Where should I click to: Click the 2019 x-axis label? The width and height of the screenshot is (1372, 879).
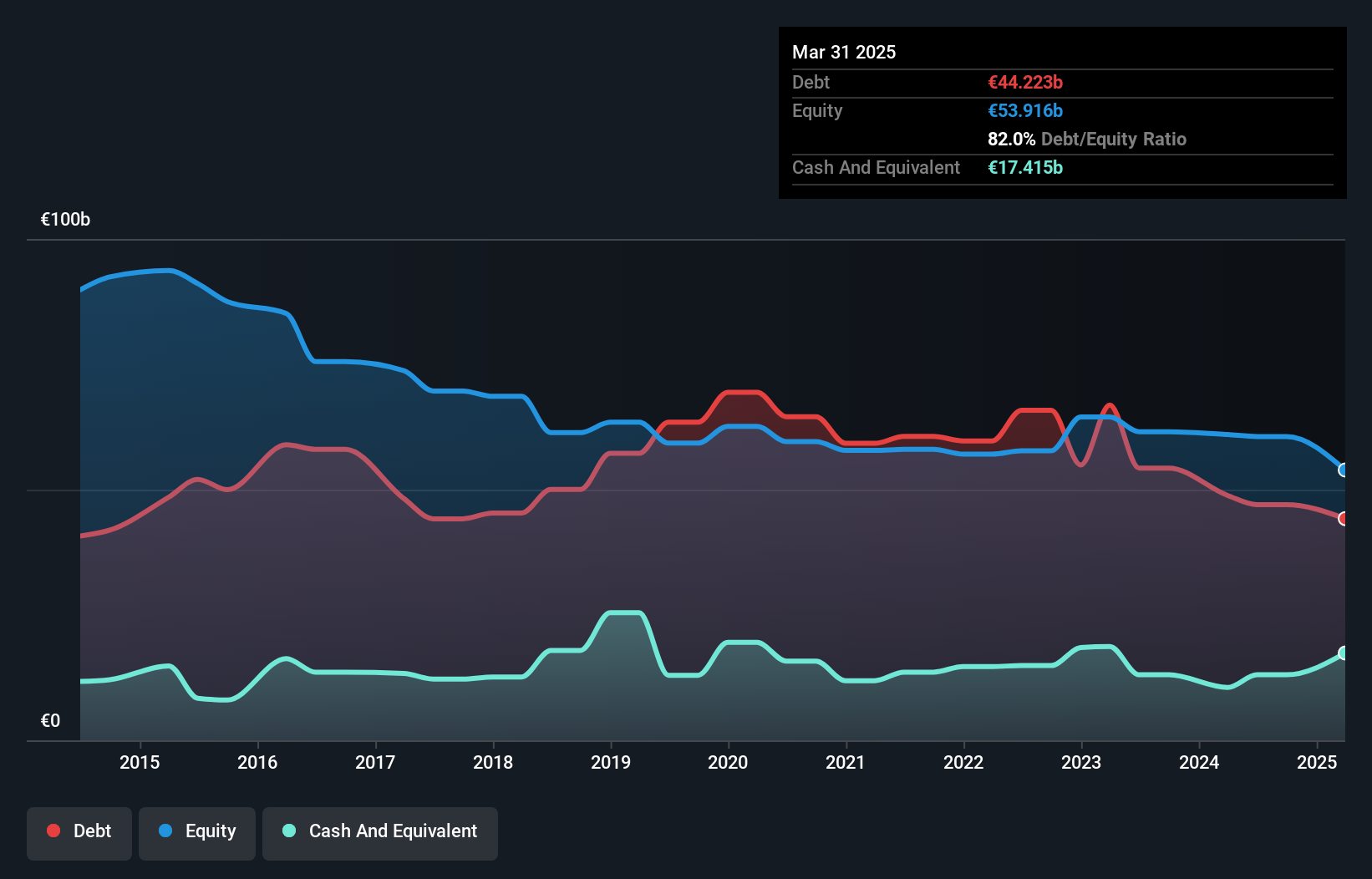click(x=611, y=762)
